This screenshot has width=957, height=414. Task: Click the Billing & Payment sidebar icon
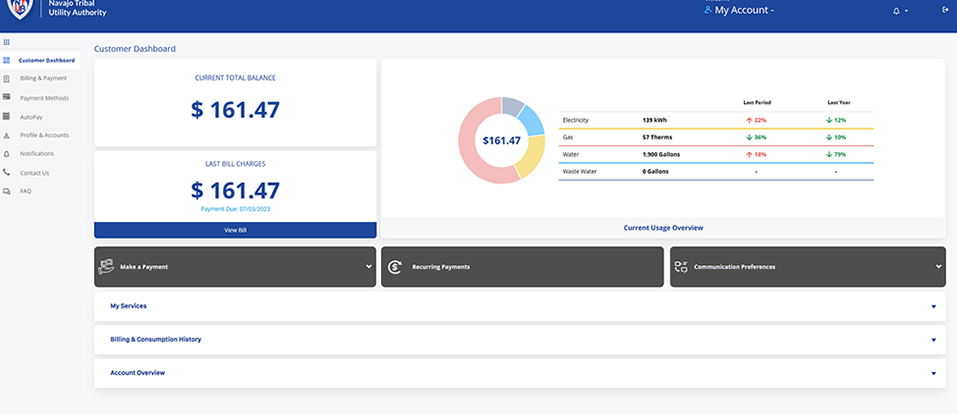tap(7, 78)
